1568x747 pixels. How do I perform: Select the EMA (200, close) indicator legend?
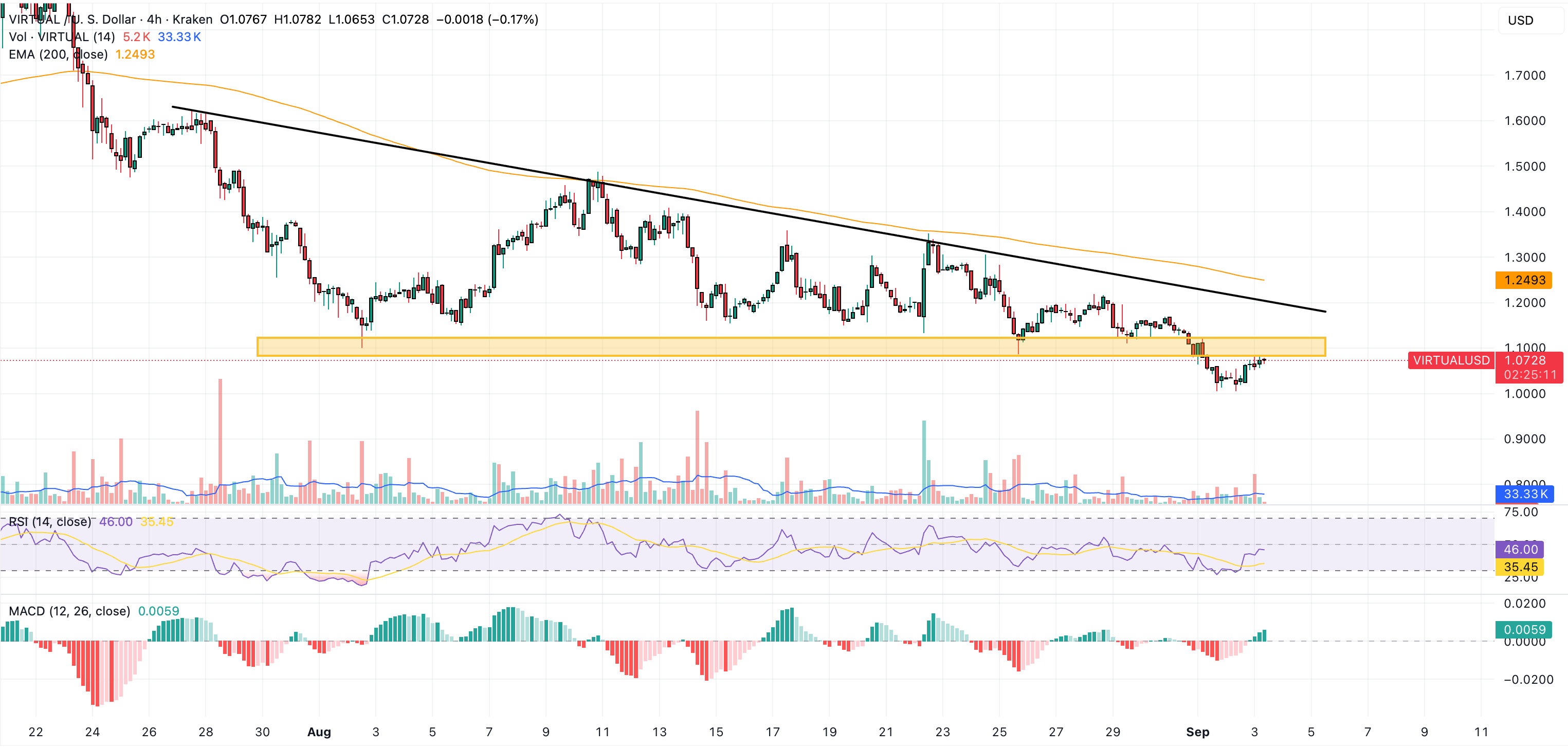58,55
